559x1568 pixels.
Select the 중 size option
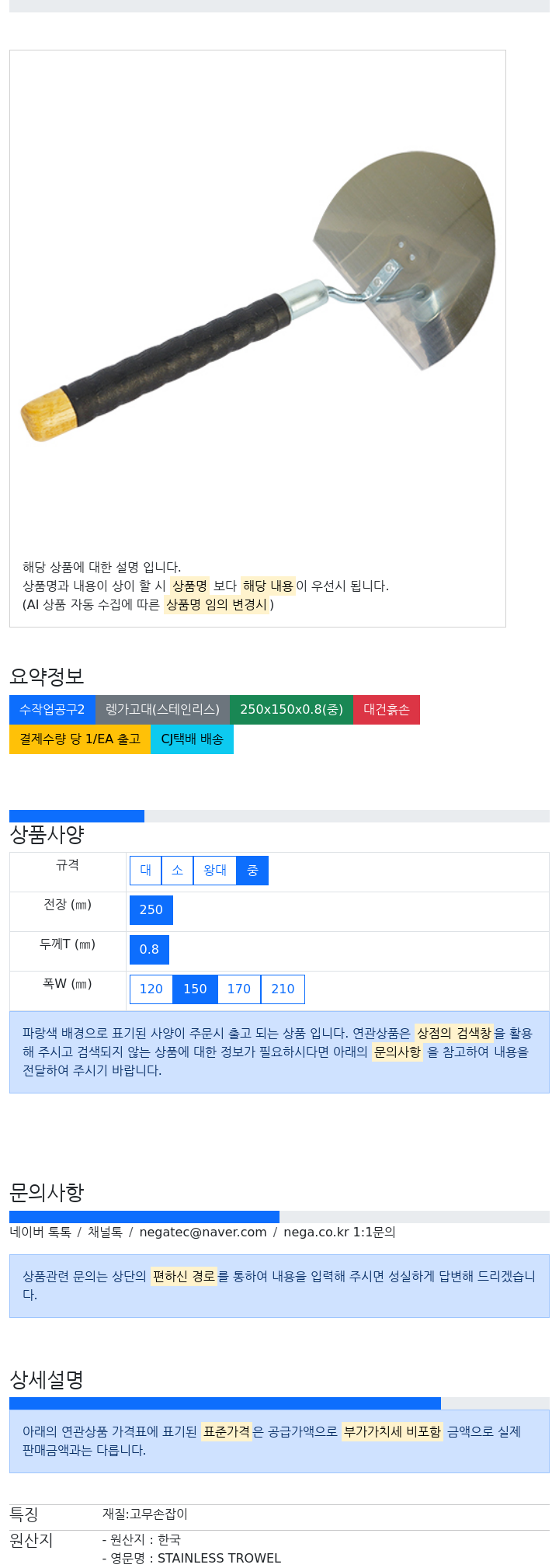(x=252, y=871)
